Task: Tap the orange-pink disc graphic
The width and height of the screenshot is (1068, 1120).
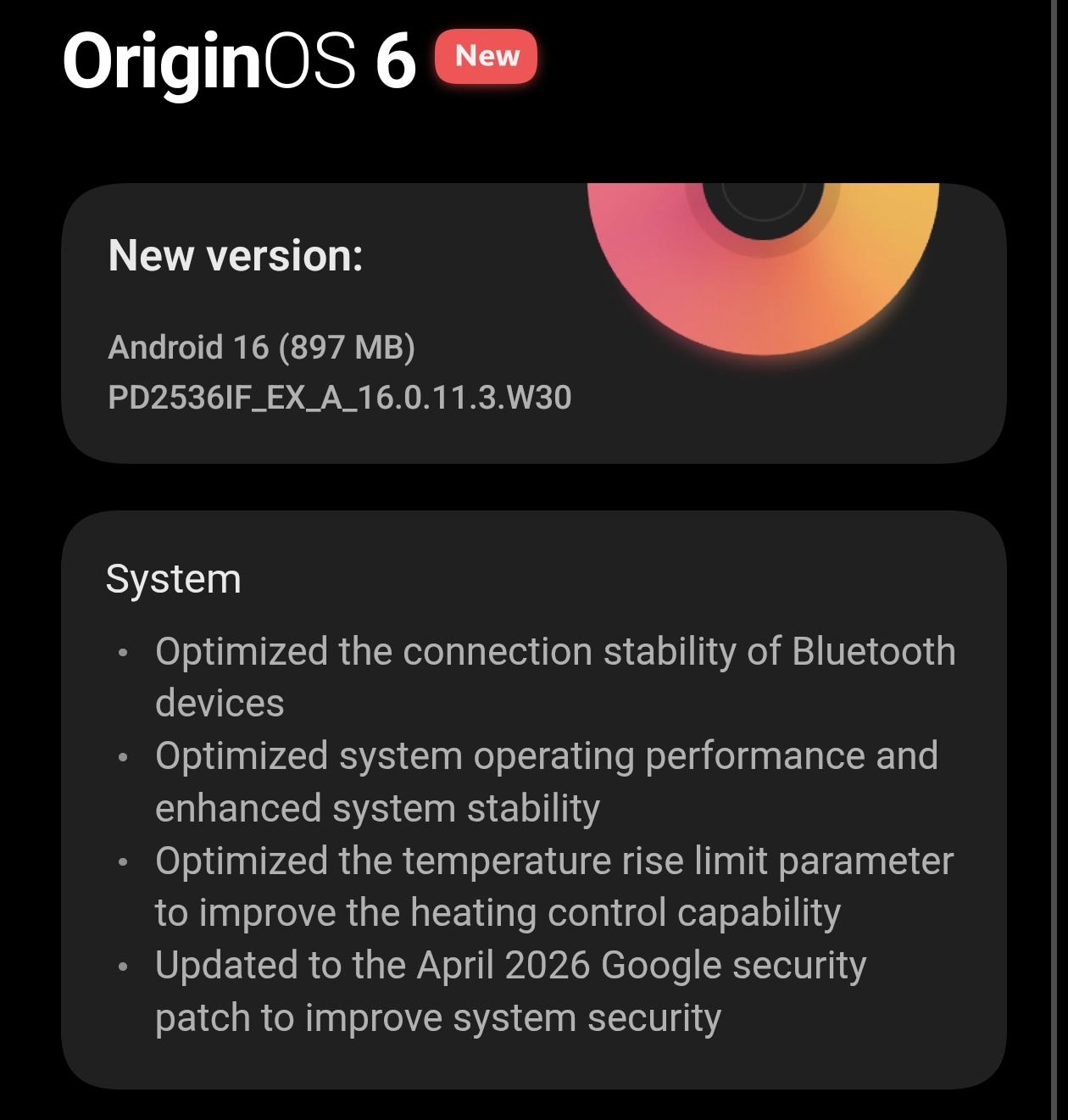Action: (x=763, y=268)
